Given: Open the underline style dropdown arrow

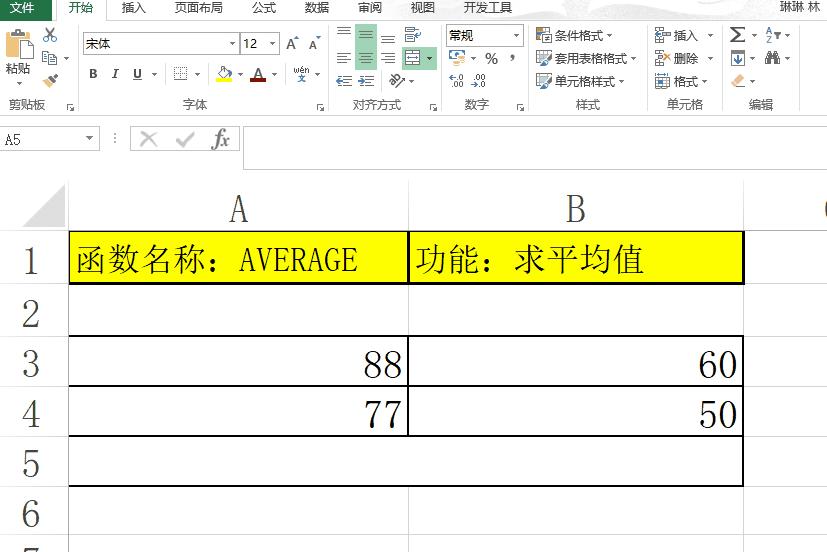Looking at the screenshot, I should (155, 74).
